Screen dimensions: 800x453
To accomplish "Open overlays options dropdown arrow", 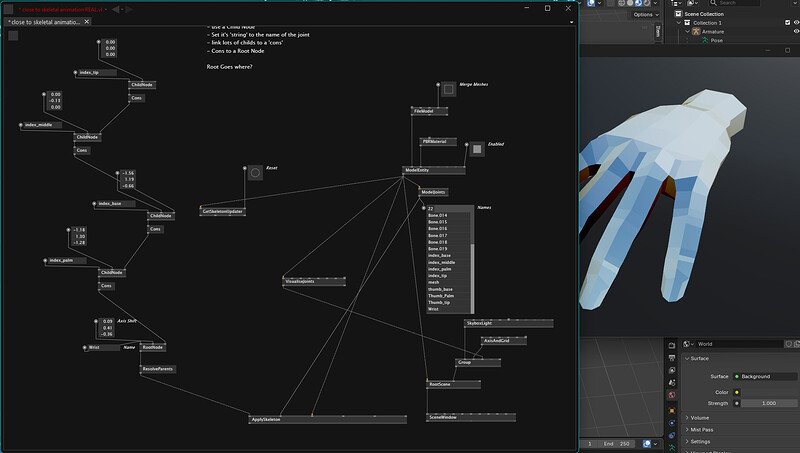I will [599, 3].
